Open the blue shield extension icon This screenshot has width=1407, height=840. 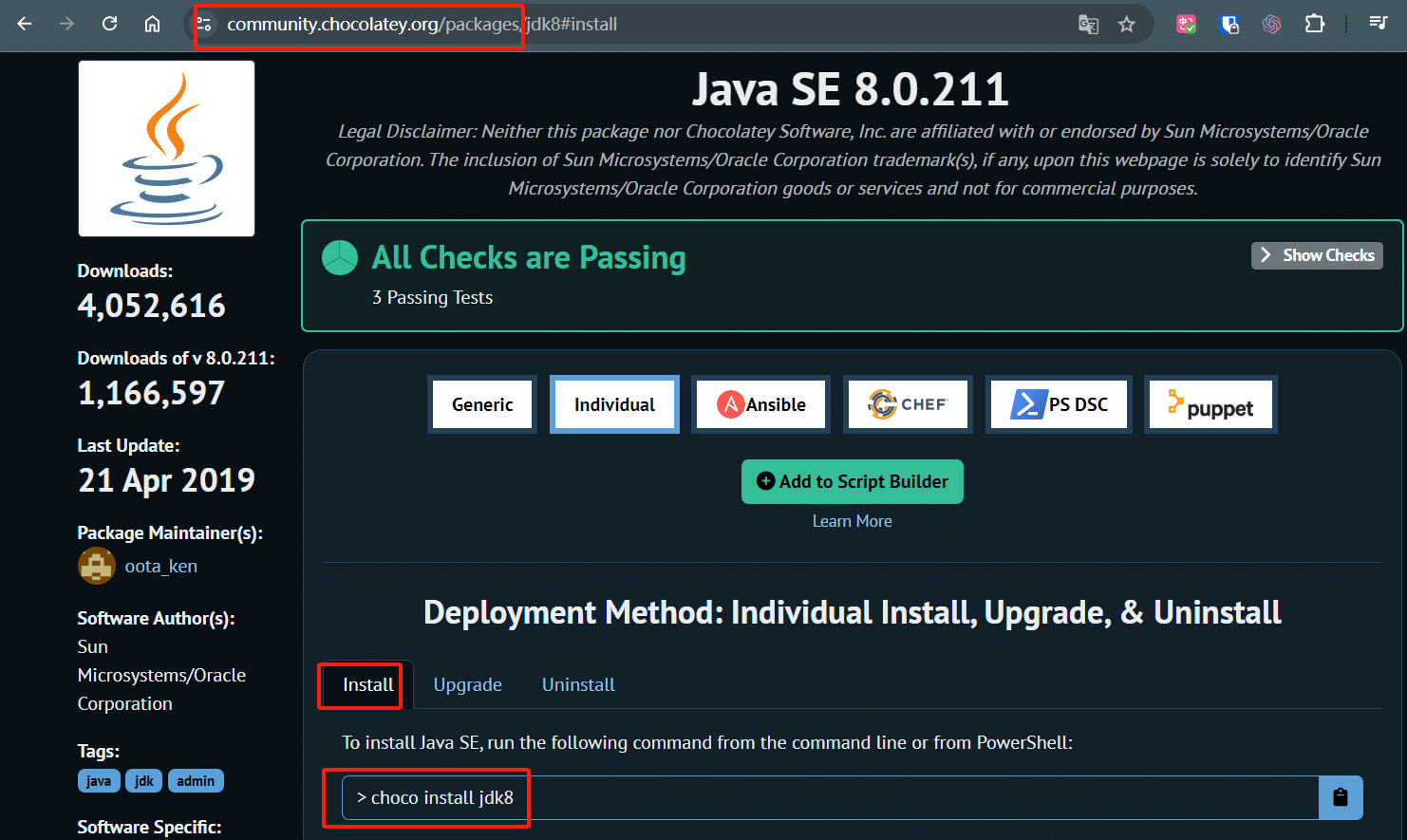click(1229, 25)
